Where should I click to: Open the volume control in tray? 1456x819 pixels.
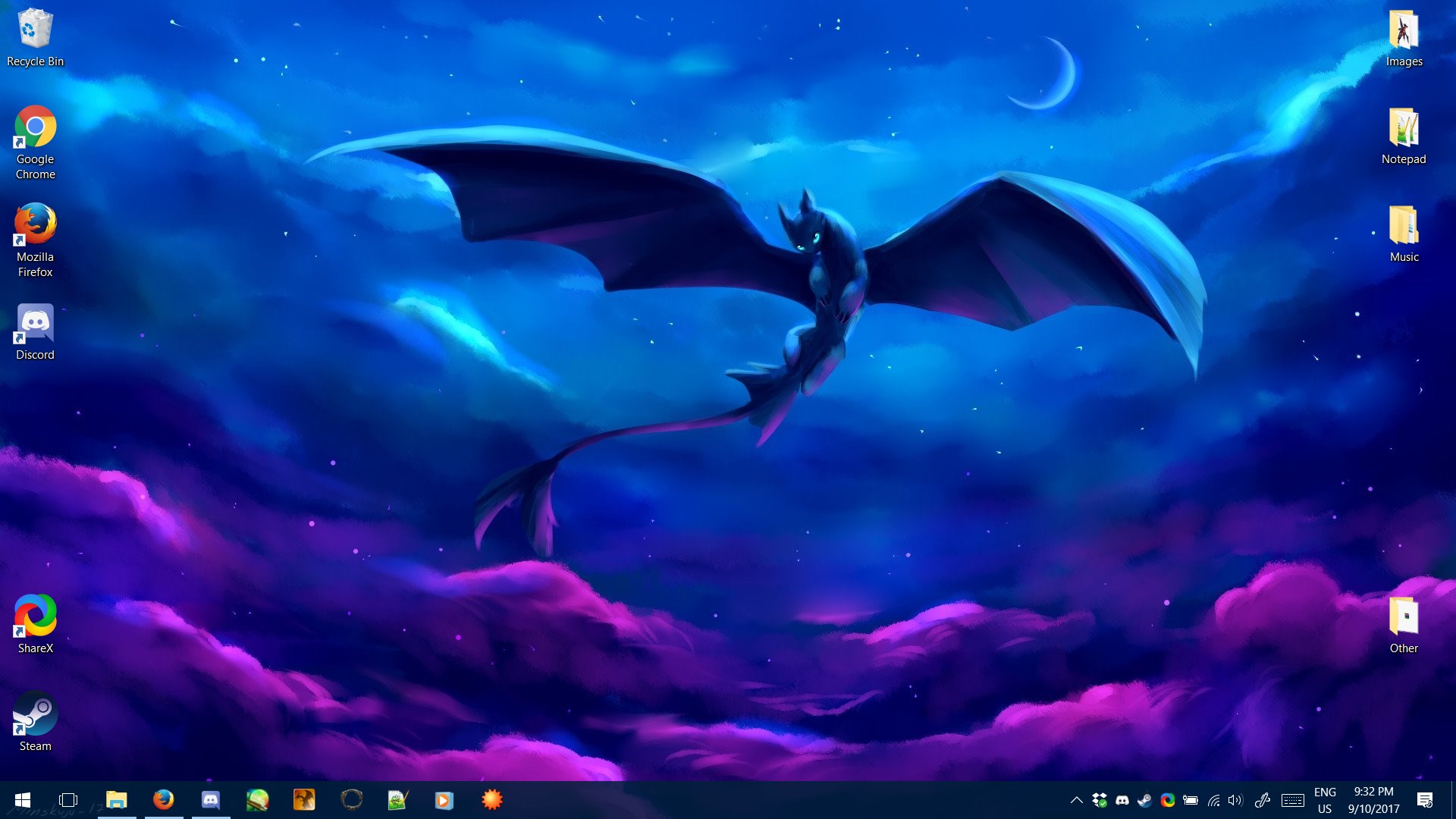[x=1235, y=800]
